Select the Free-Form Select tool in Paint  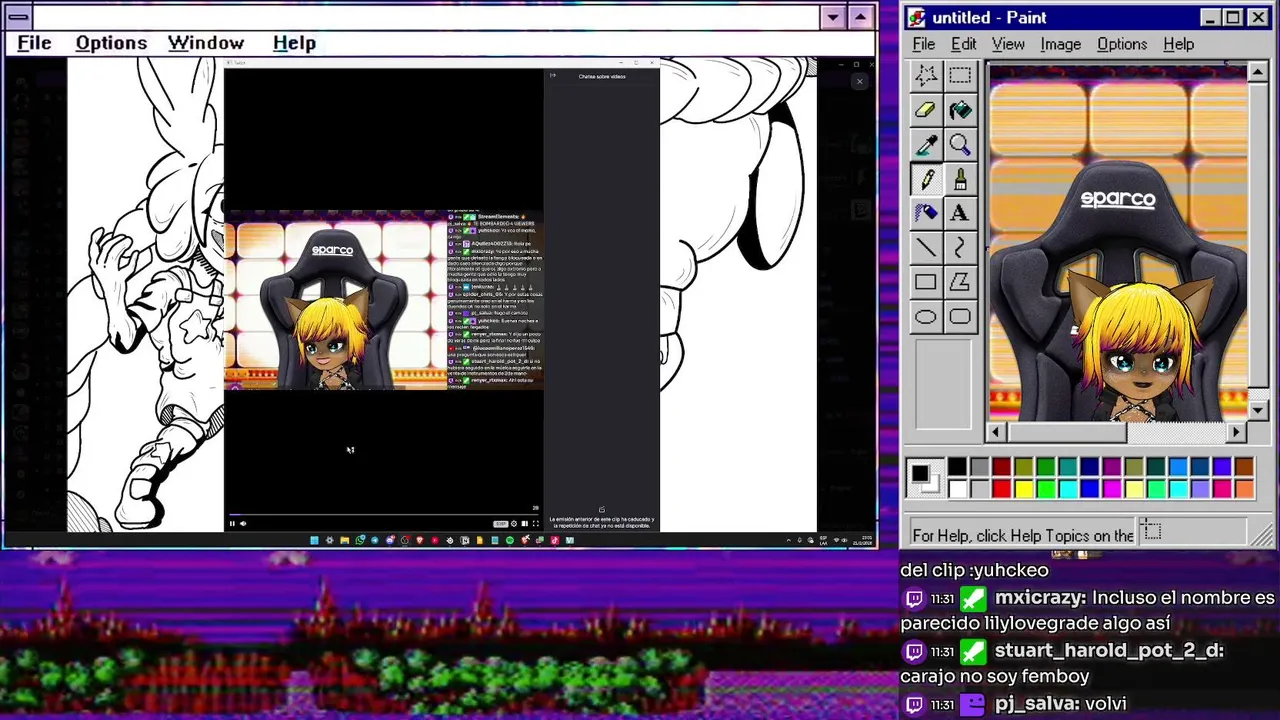pos(926,75)
